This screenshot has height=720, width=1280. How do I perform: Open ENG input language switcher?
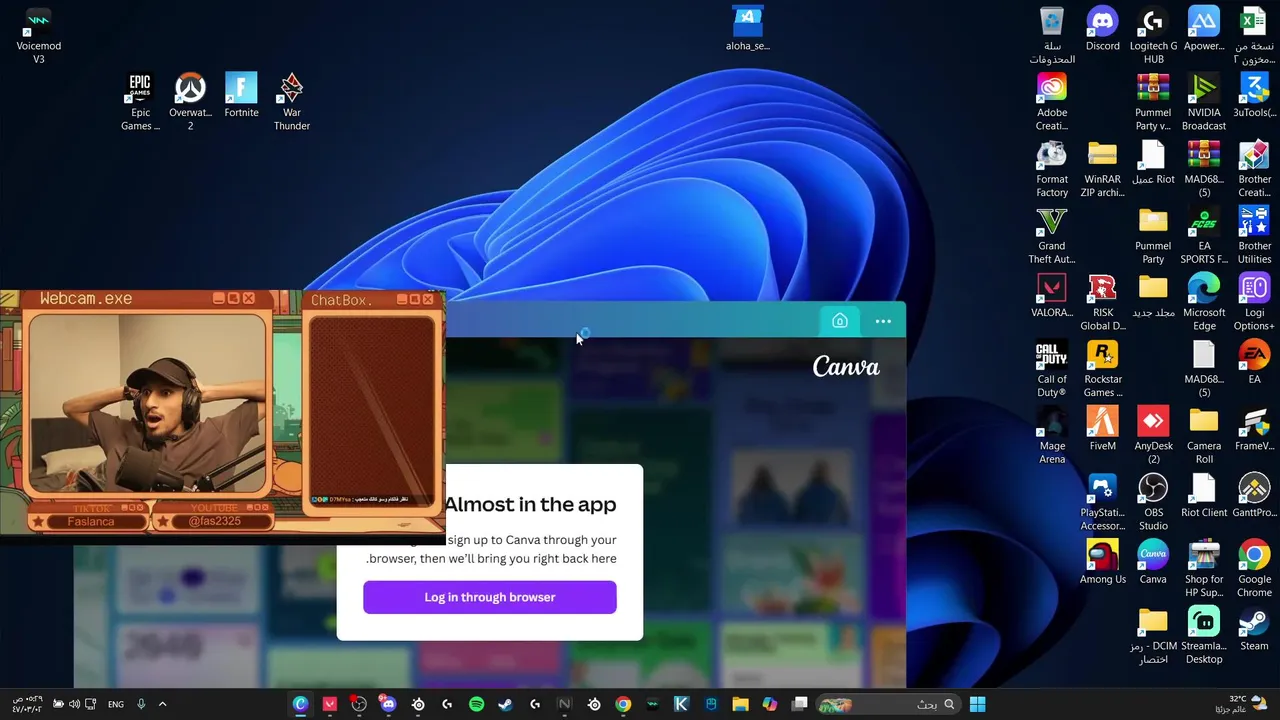116,704
